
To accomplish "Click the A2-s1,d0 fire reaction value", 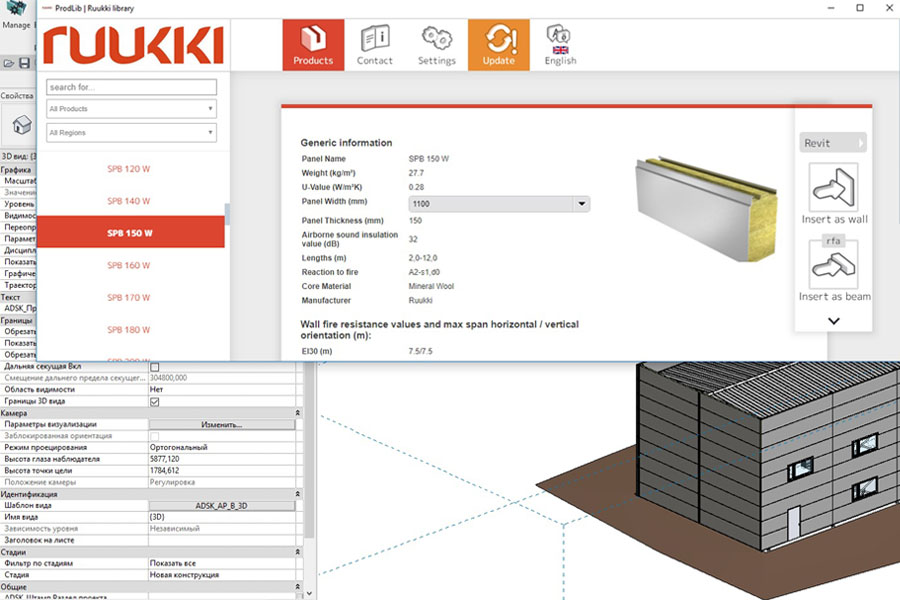I will [x=424, y=272].
